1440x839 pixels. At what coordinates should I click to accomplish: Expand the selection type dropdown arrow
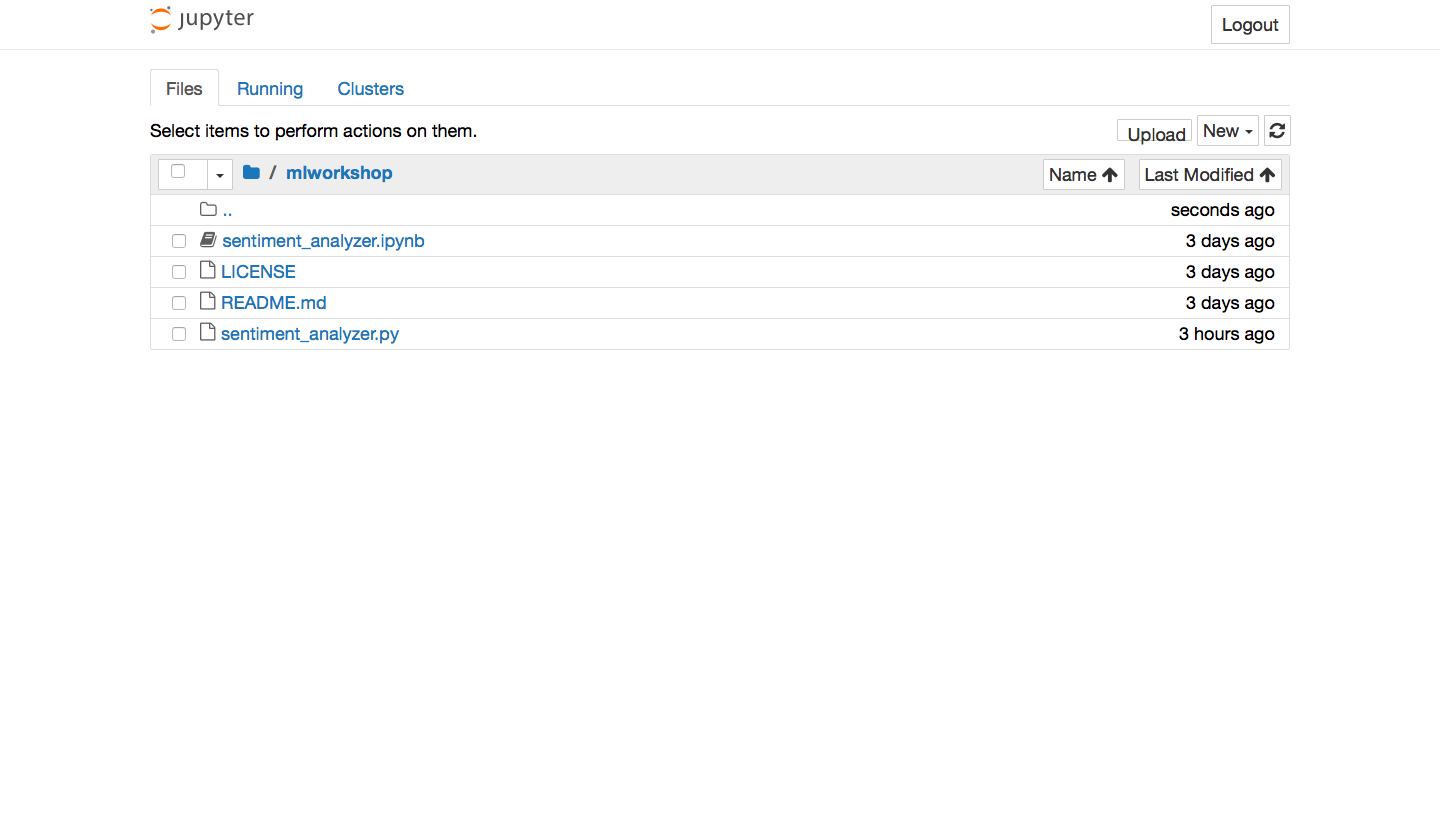220,175
